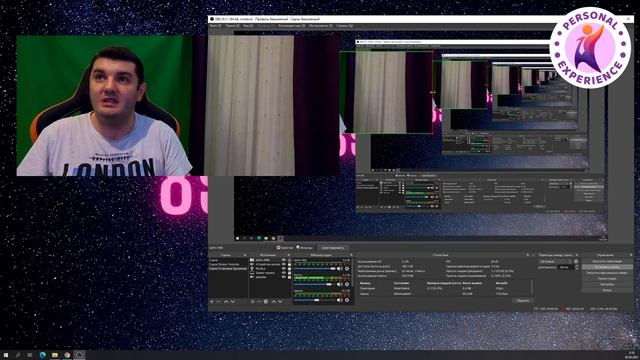This screenshot has width=640, height=360.
Task: Open the Инструменты menu
Action: [320, 26]
